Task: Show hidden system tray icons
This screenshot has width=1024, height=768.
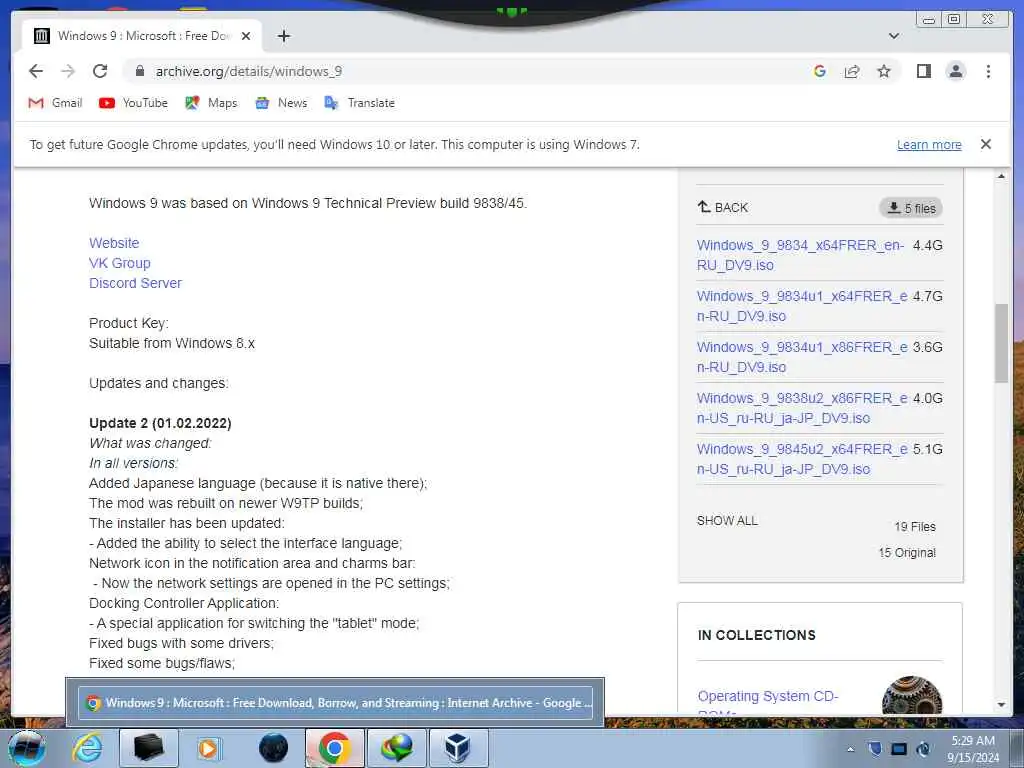Action: [850, 749]
